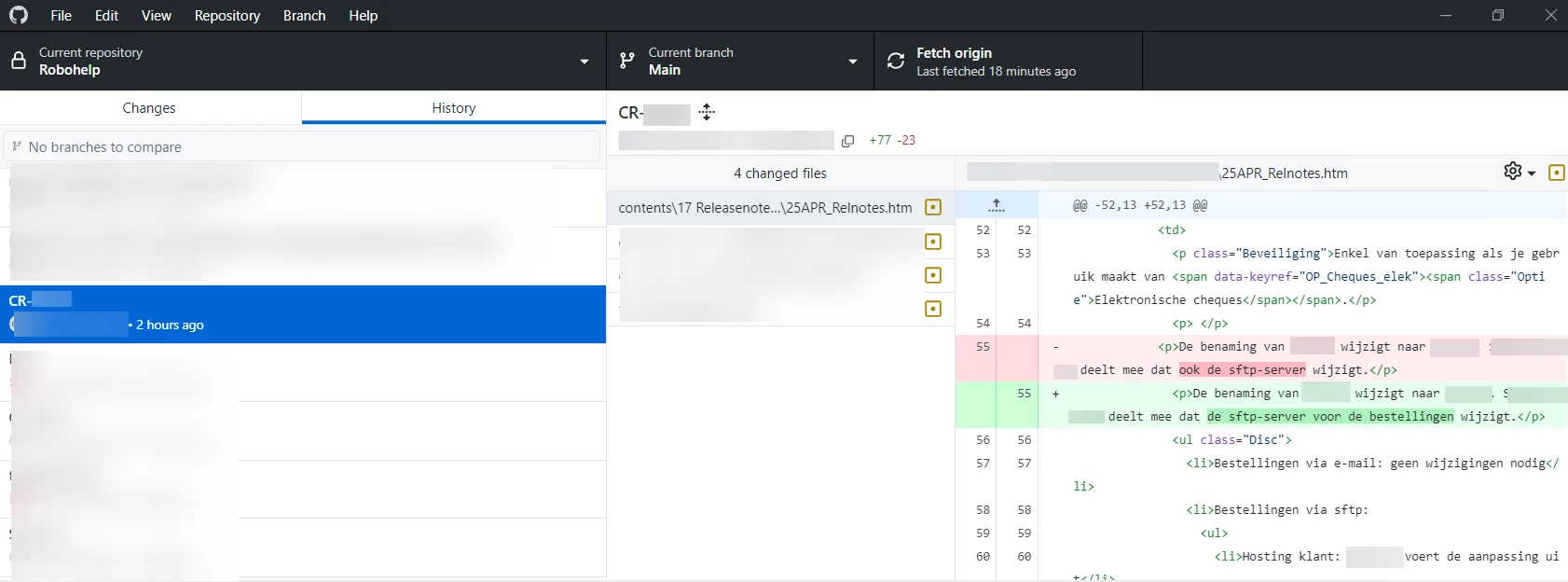
Task: Click the GitHub Desktop logo icon
Action: [x=18, y=15]
